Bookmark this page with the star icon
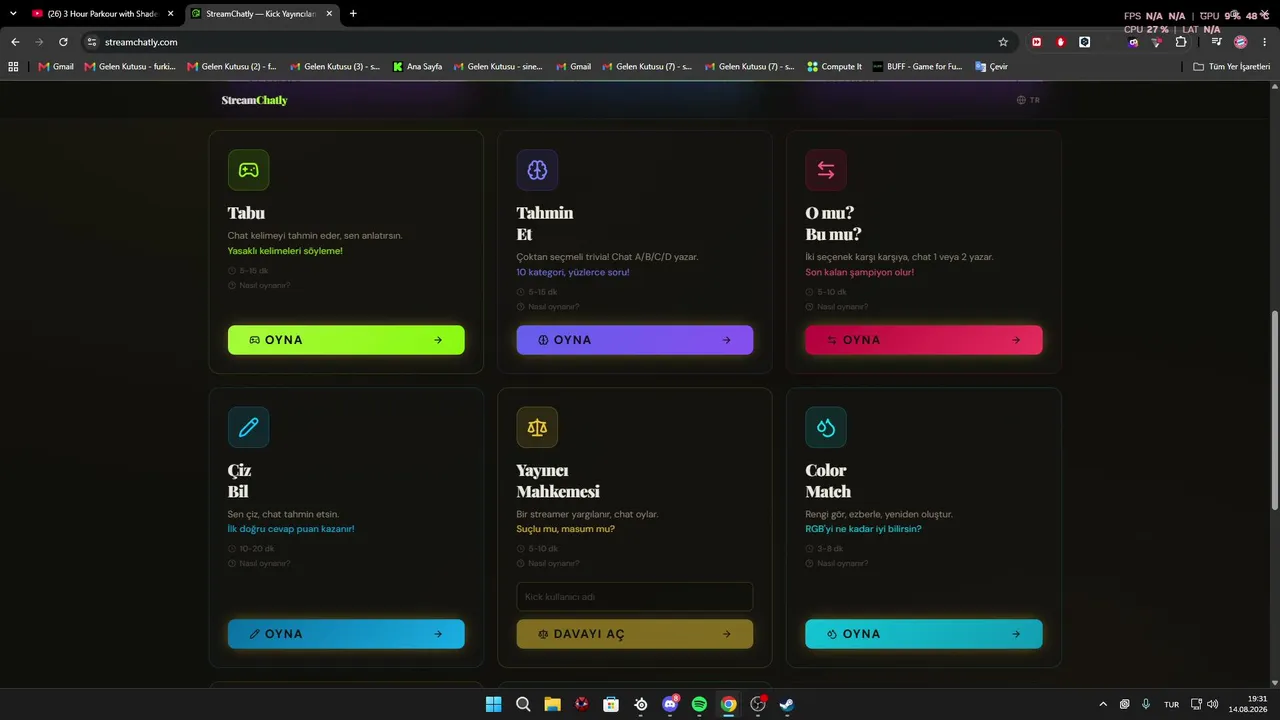Screen dimensions: 1280x720 (x=1003, y=42)
